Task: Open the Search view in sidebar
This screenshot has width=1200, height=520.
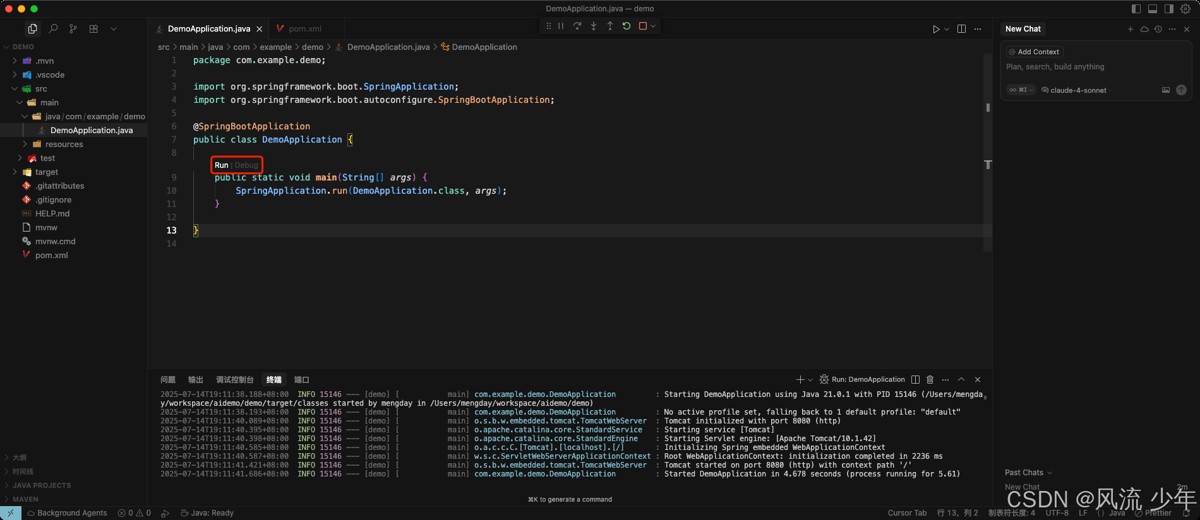Action: [x=53, y=29]
